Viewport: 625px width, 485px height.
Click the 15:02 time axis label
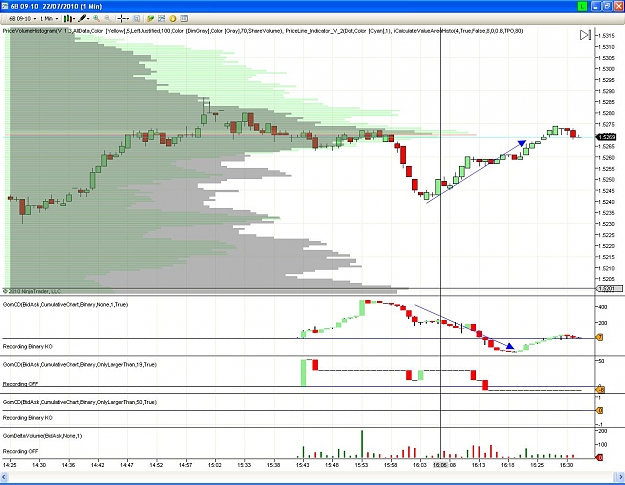click(x=215, y=465)
